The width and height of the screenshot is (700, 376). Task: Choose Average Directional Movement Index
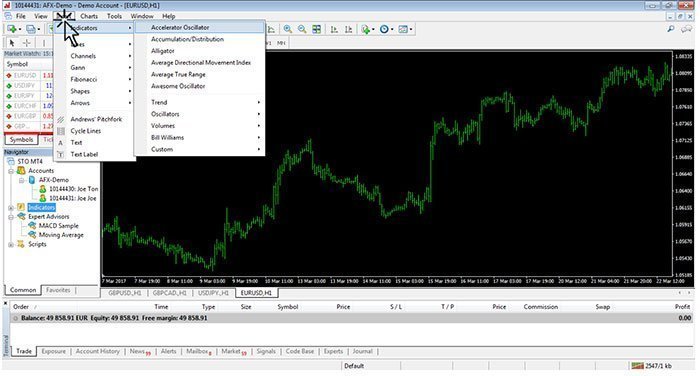199,63
